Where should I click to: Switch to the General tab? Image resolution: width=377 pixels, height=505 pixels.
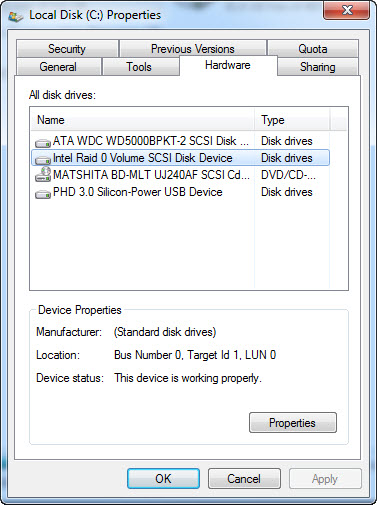[58, 67]
